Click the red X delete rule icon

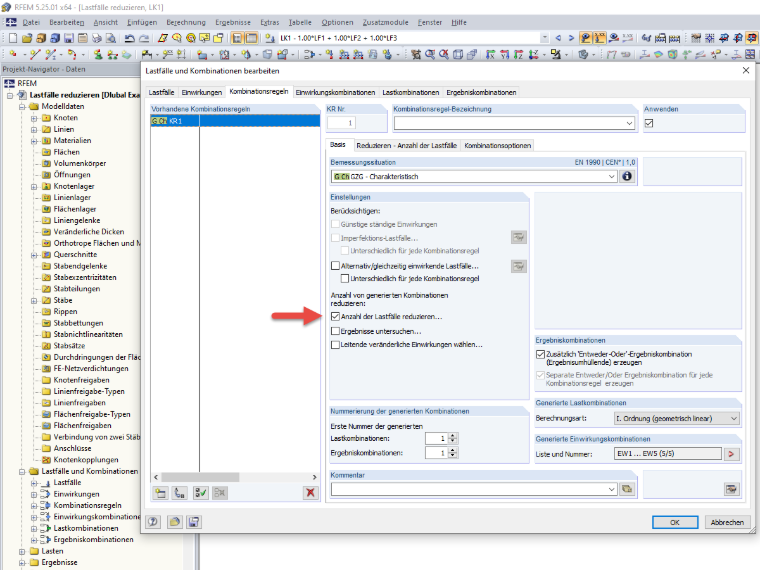[x=310, y=493]
